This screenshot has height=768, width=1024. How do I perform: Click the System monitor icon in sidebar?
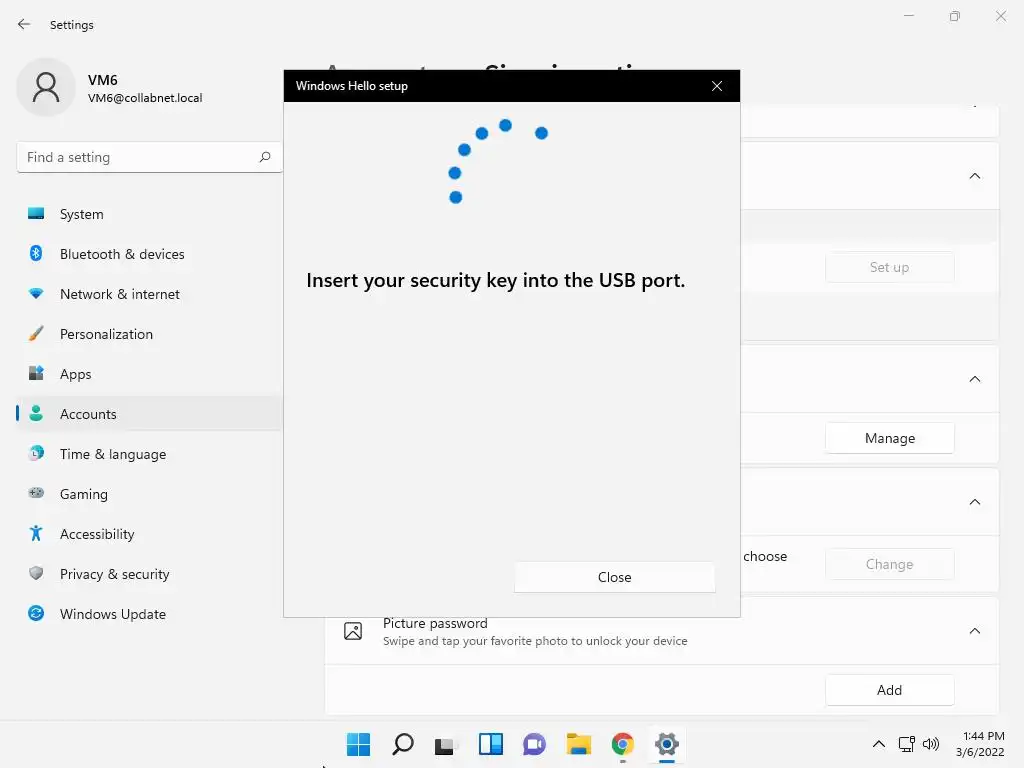pyautogui.click(x=36, y=214)
